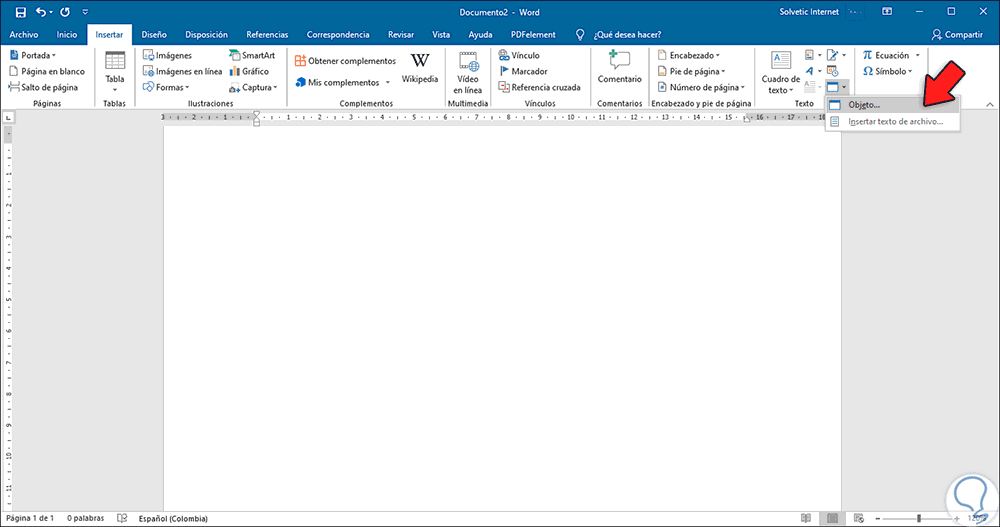Switch to the Revisar tab
1000x527 pixels.
pyautogui.click(x=401, y=34)
